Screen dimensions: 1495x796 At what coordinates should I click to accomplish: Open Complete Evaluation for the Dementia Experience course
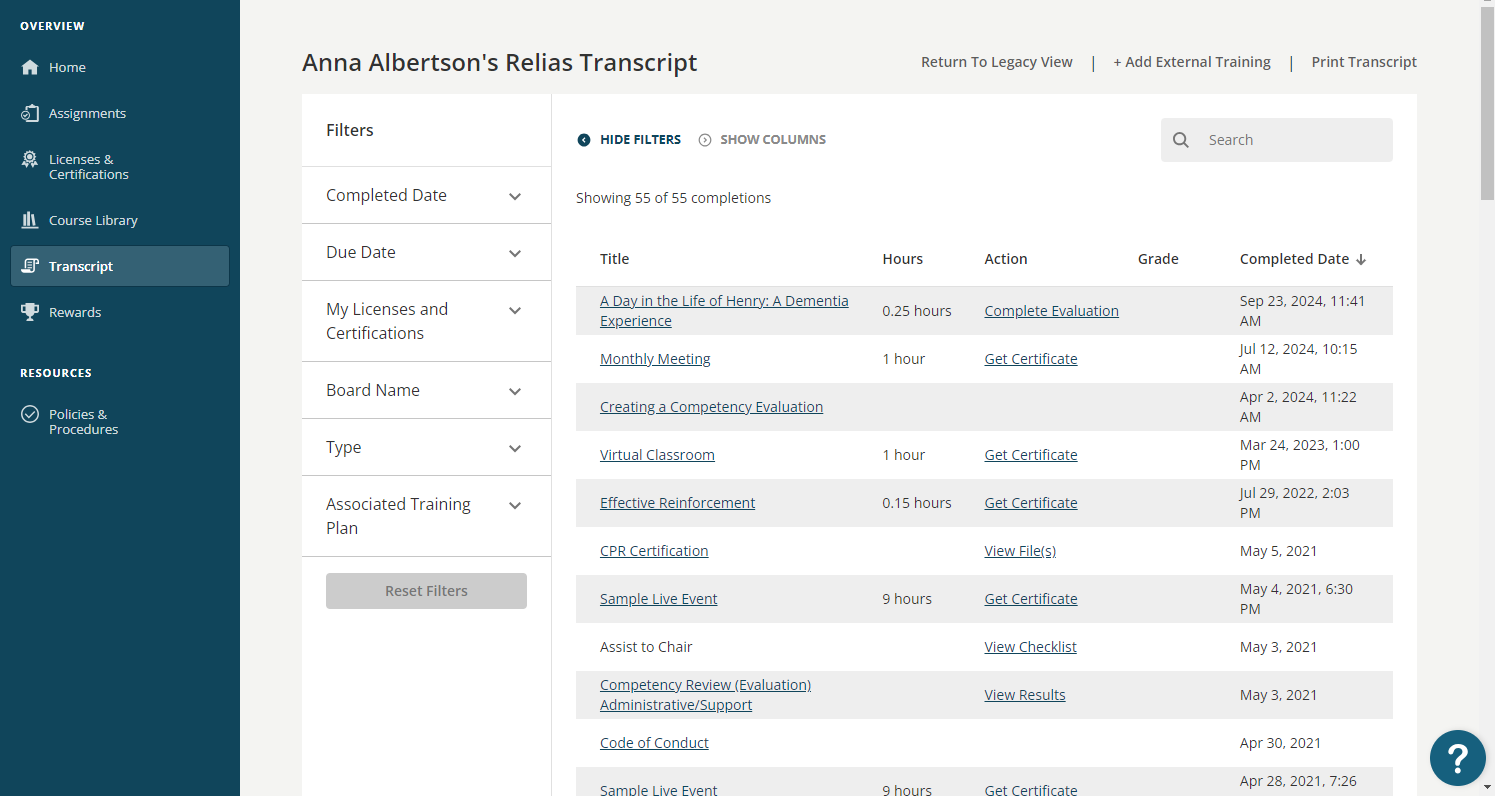(1051, 310)
